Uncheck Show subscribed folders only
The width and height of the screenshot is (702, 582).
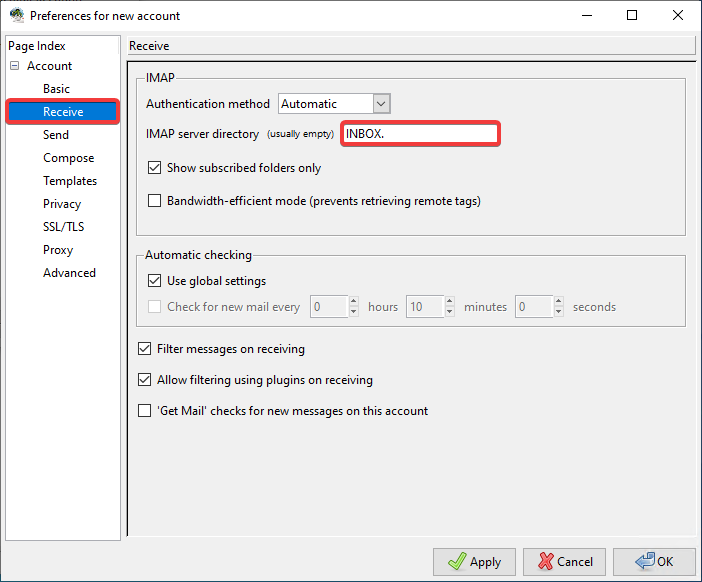pos(155,168)
